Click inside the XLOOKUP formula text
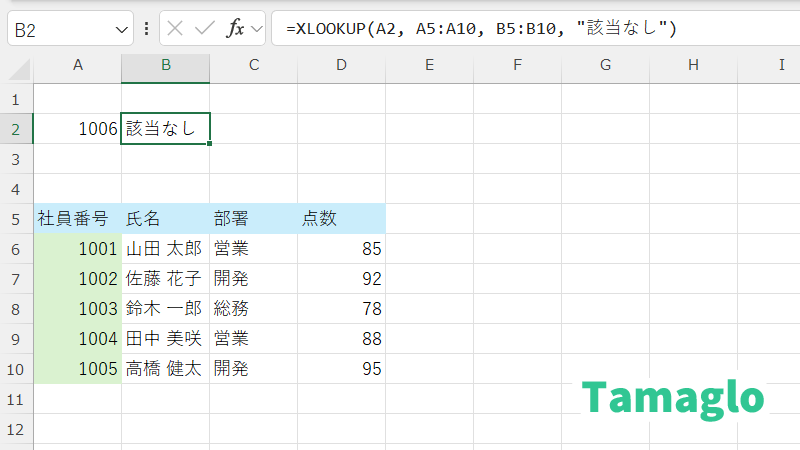 (480, 29)
